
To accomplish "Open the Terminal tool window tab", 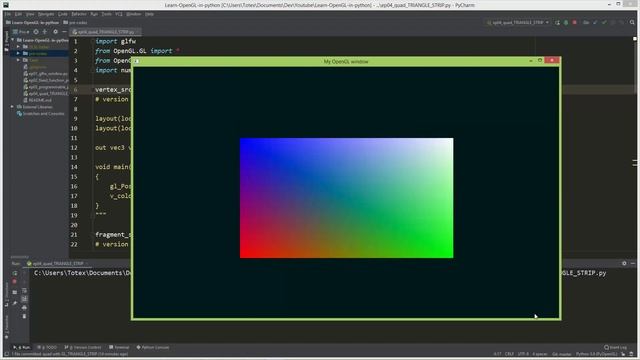I will [x=119, y=347].
